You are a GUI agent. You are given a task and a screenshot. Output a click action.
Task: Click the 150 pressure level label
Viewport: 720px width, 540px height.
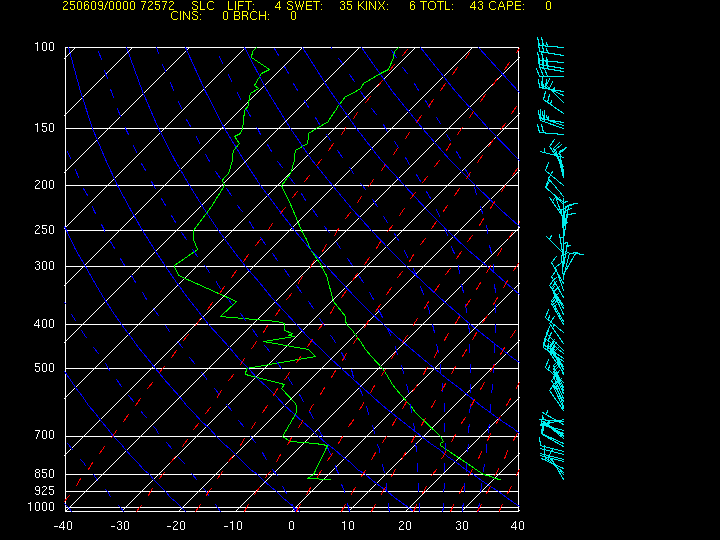pyautogui.click(x=45, y=128)
